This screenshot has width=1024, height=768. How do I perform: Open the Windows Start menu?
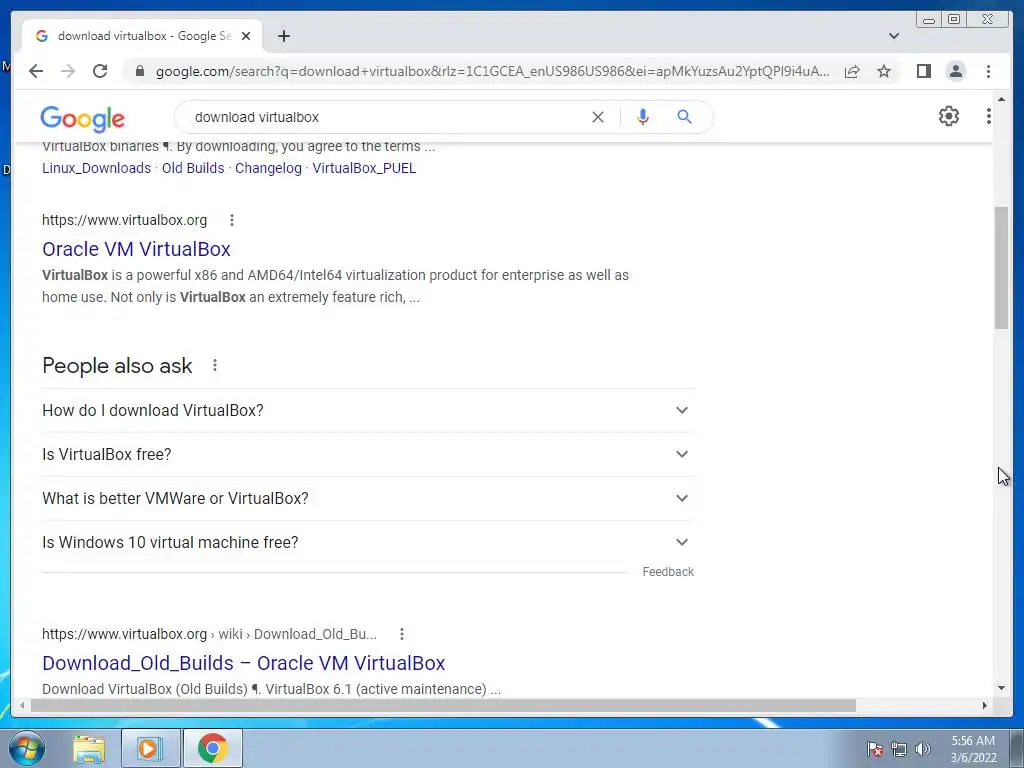tap(27, 748)
